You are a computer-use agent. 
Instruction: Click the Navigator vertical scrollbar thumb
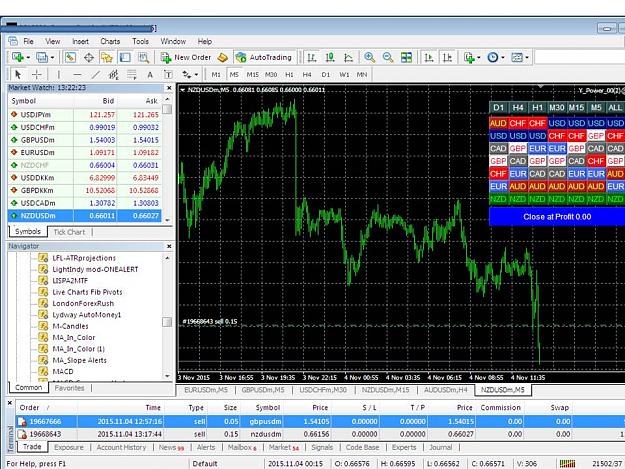[167, 322]
